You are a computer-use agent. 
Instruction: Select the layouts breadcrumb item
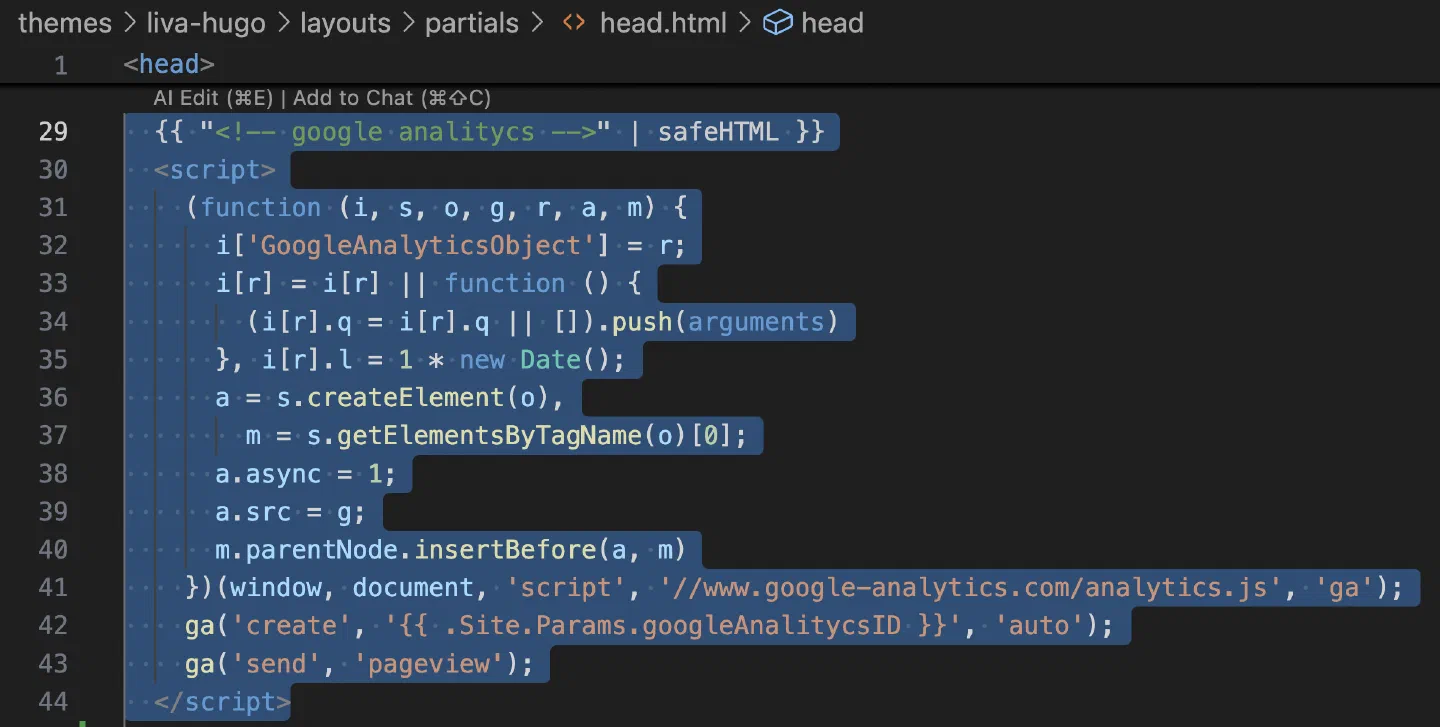[x=346, y=23]
